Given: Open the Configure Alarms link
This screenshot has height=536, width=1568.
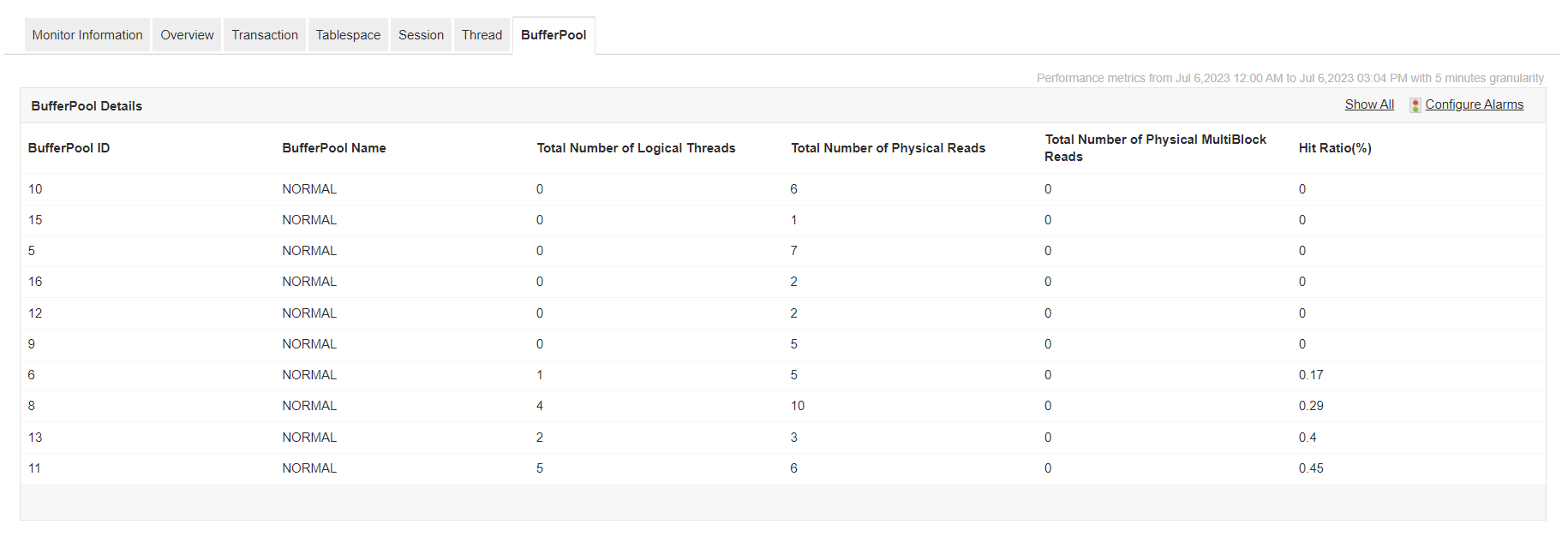Looking at the screenshot, I should tap(1474, 104).
